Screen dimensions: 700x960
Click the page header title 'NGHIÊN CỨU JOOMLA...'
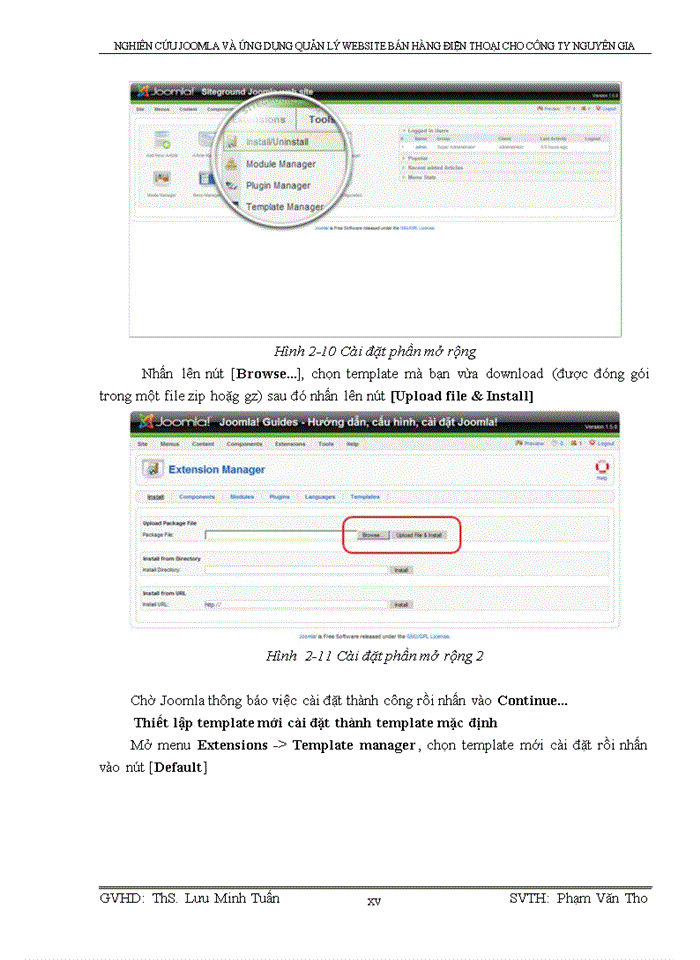[374, 46]
